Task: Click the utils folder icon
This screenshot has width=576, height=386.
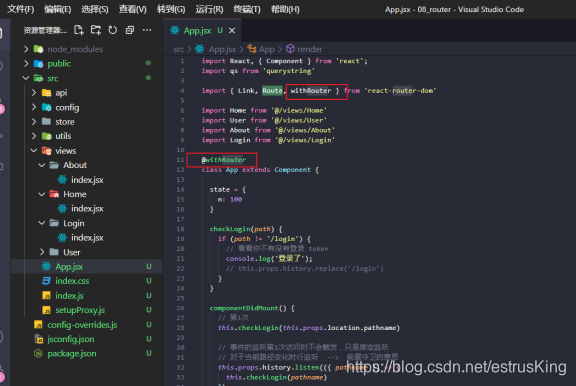Action: click(x=47, y=136)
